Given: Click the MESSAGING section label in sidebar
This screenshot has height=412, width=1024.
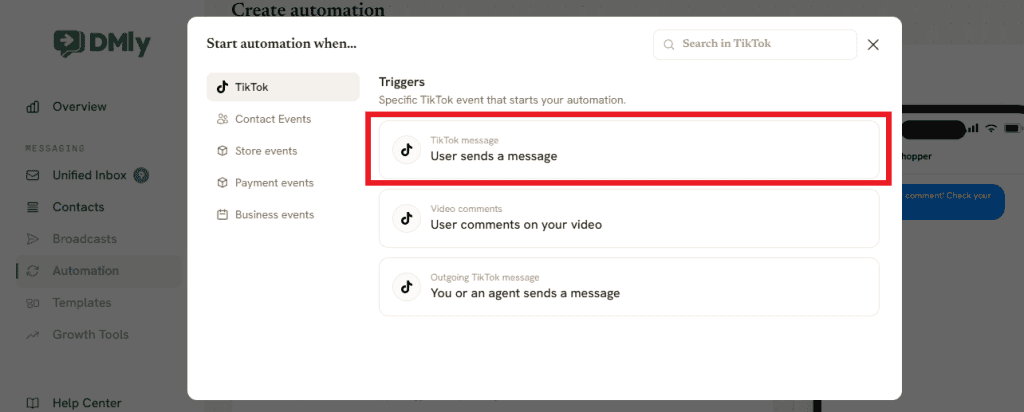Looking at the screenshot, I should 55,148.
